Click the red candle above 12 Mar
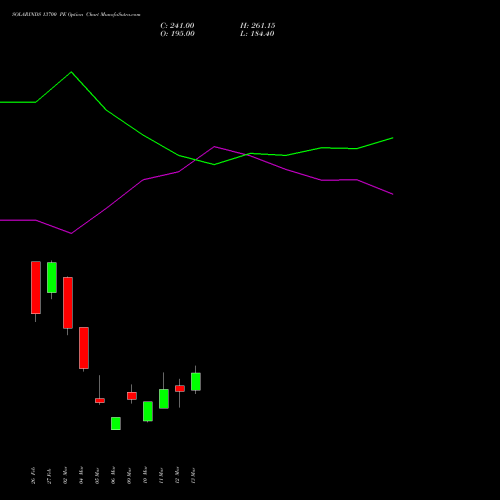 (180, 388)
